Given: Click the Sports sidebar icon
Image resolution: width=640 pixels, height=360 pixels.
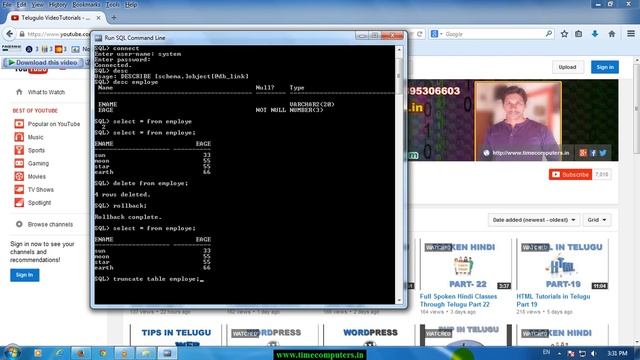Looking at the screenshot, I should click(19, 150).
